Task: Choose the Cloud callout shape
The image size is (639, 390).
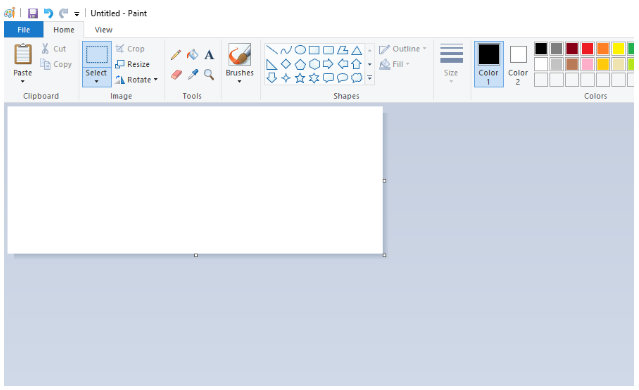Action: point(357,78)
